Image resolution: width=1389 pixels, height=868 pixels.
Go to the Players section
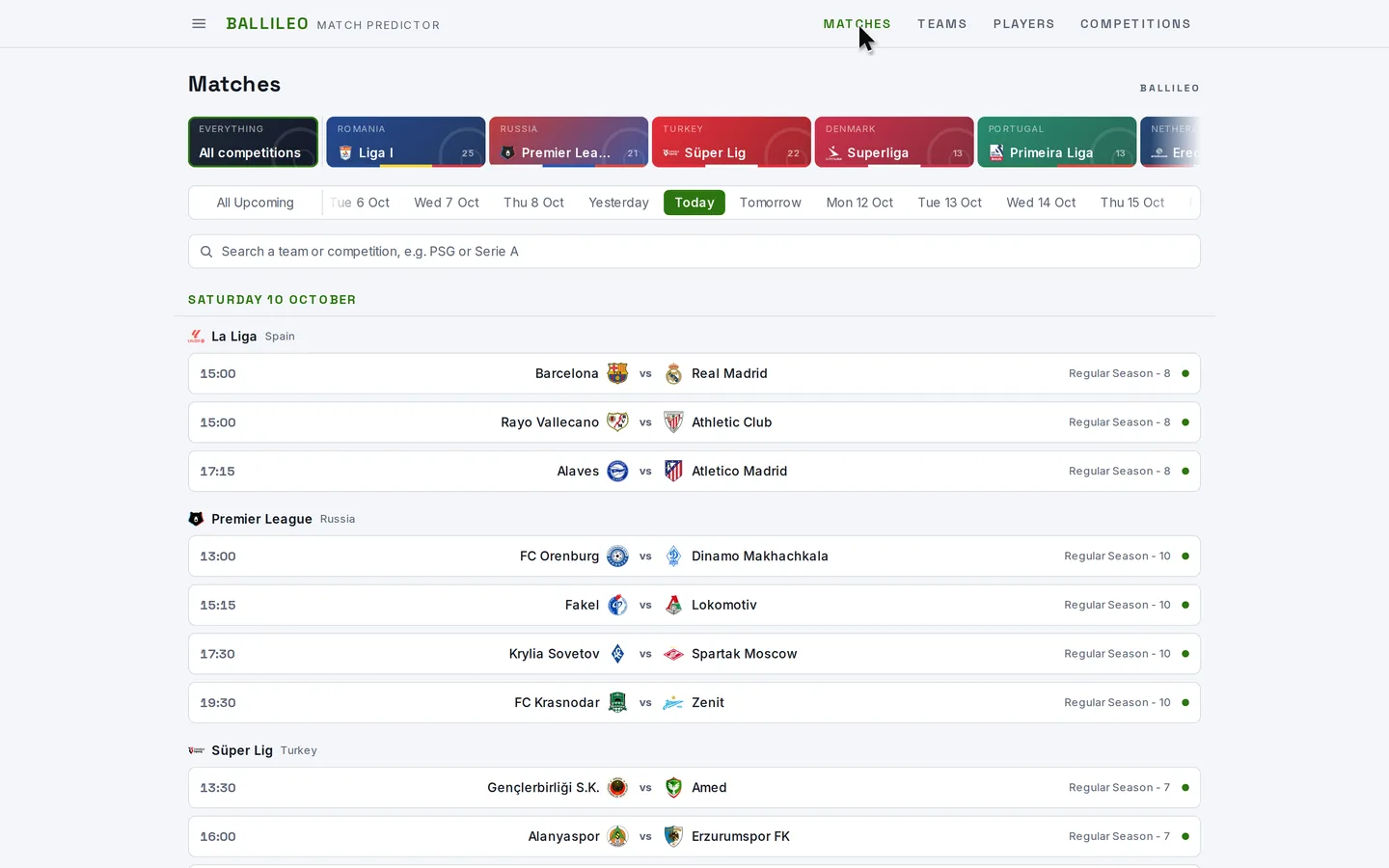tap(1023, 24)
